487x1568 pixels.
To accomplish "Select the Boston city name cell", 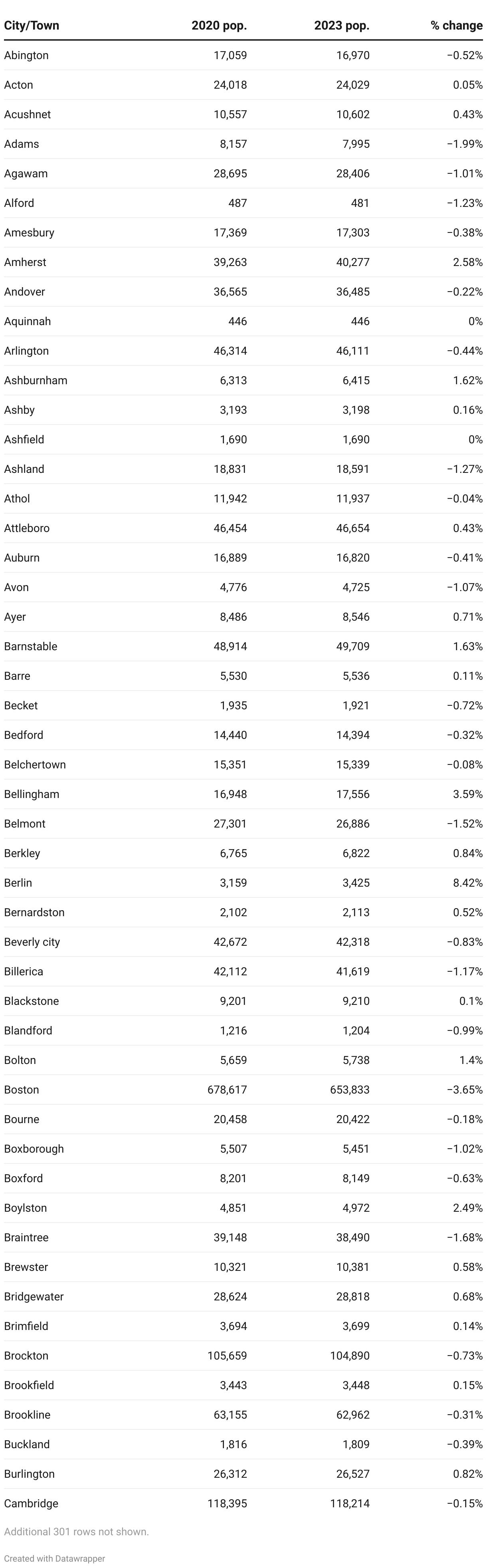I will [22, 1090].
